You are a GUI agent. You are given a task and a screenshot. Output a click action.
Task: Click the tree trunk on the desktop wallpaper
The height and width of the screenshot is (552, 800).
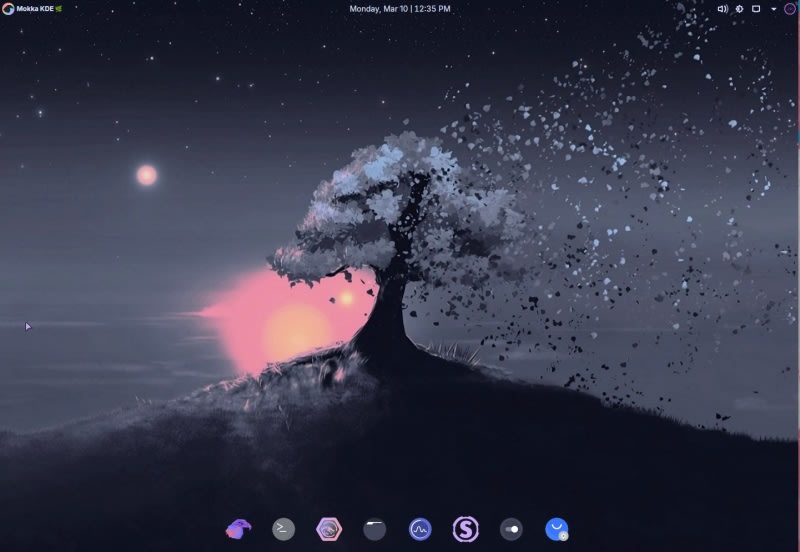[388, 310]
